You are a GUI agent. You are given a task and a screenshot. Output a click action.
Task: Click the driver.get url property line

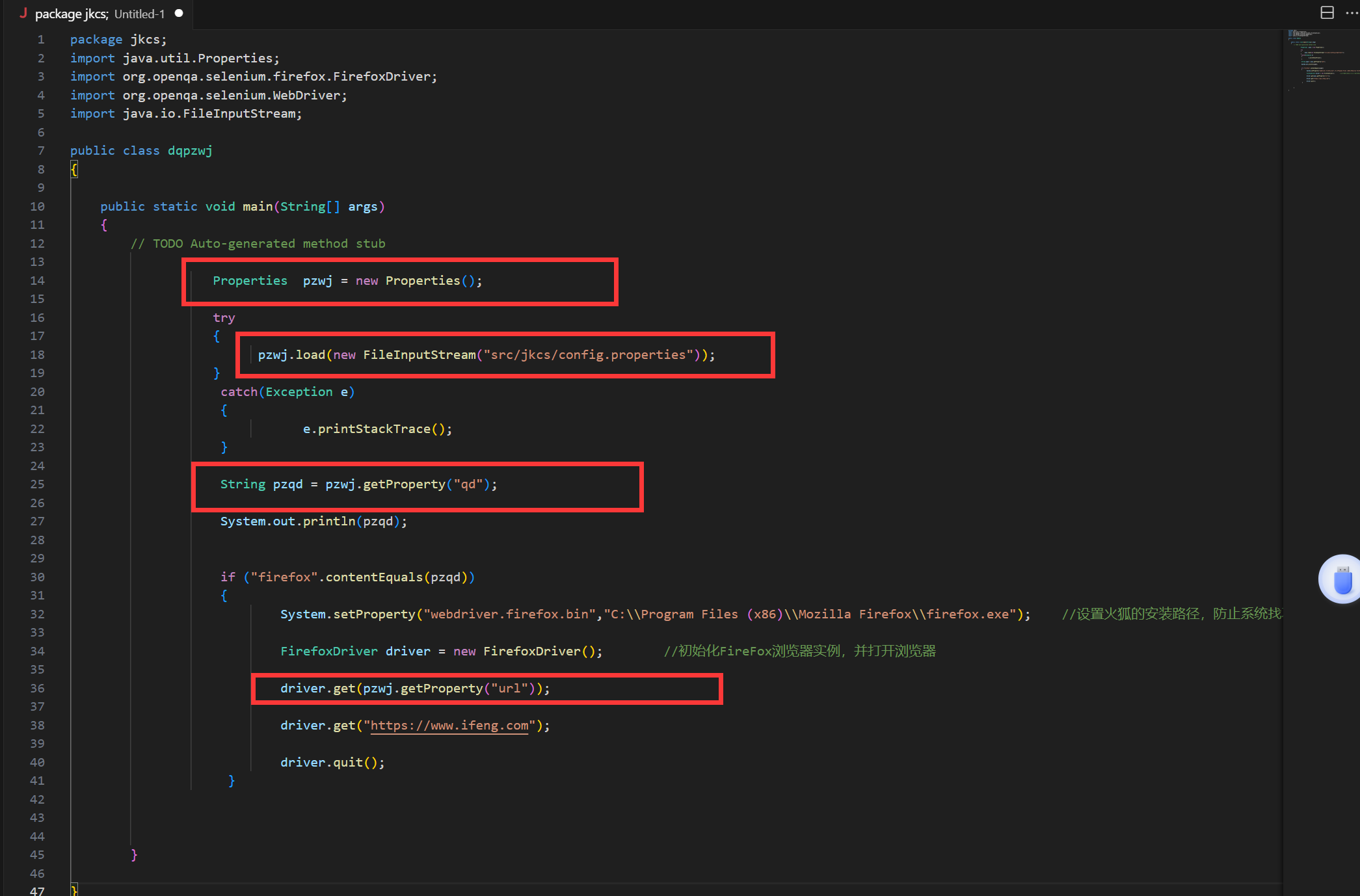tap(415, 689)
